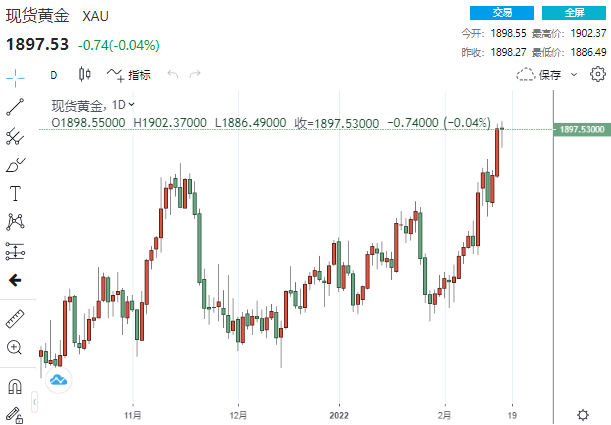This screenshot has height=425, width=611.
Task: Click the 全屏 fullscreen button
Action: (574, 13)
